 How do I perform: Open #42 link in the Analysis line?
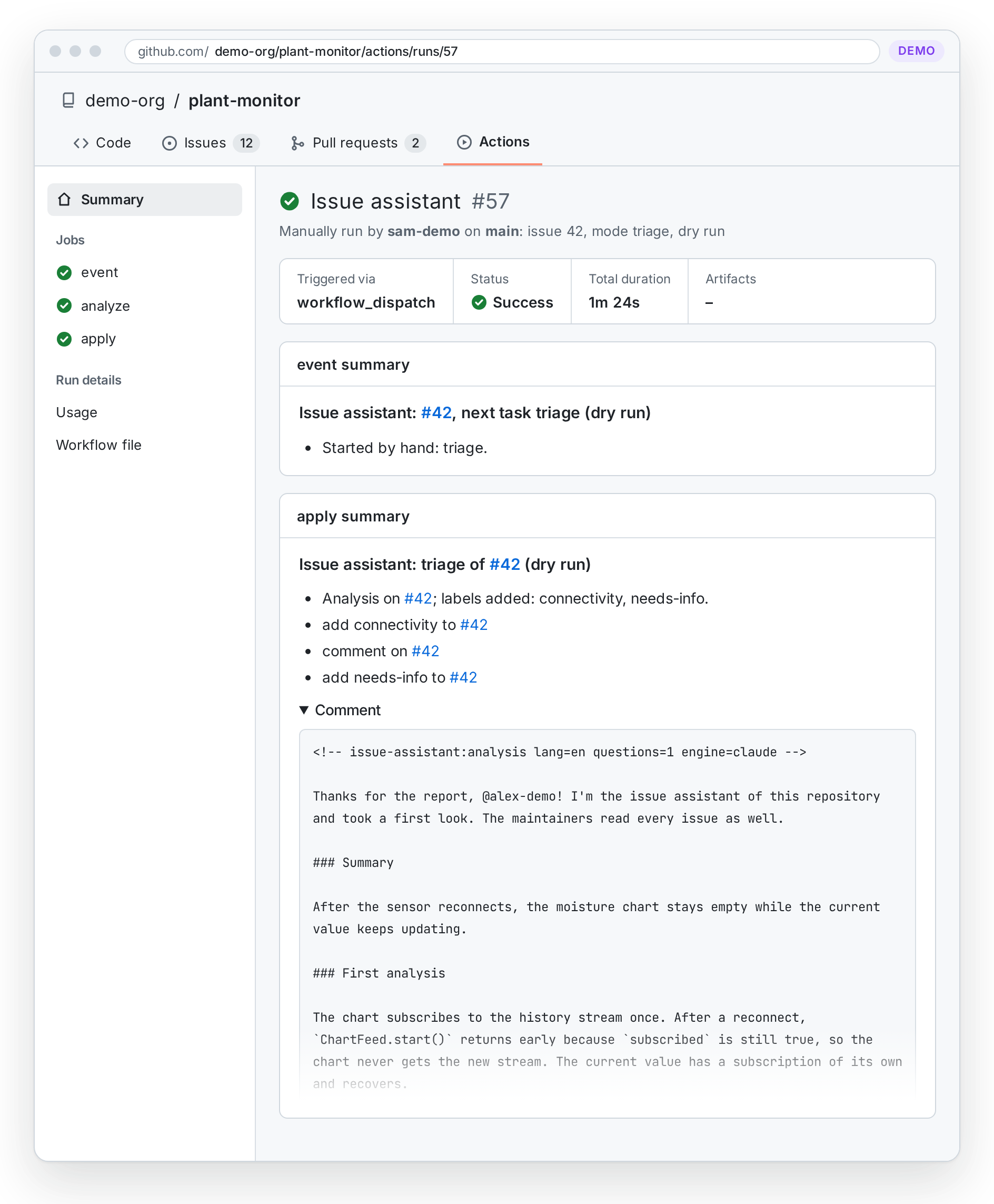point(418,598)
